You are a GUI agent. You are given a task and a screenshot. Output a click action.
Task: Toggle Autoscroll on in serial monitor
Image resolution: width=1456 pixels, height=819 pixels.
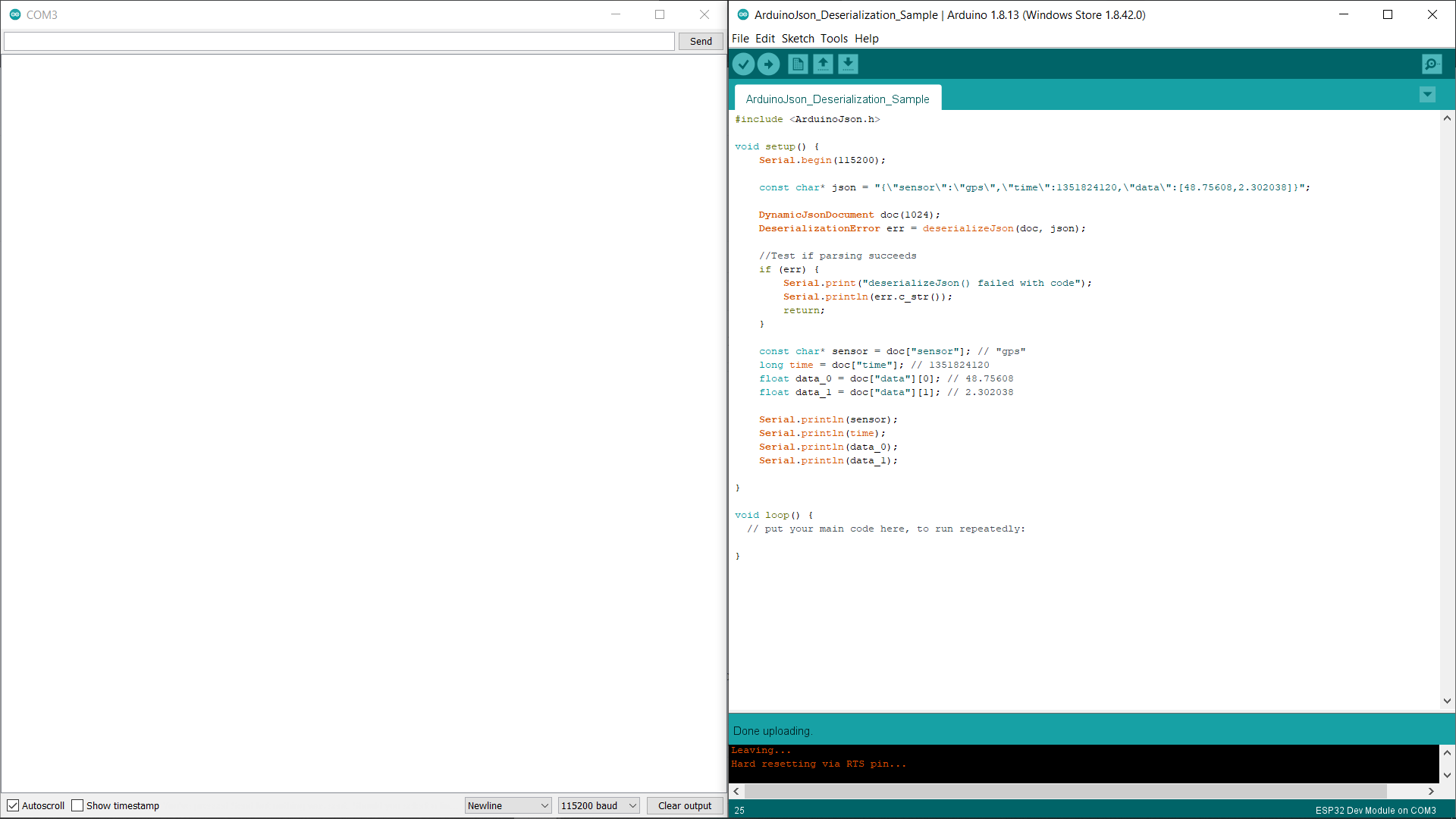coord(13,805)
